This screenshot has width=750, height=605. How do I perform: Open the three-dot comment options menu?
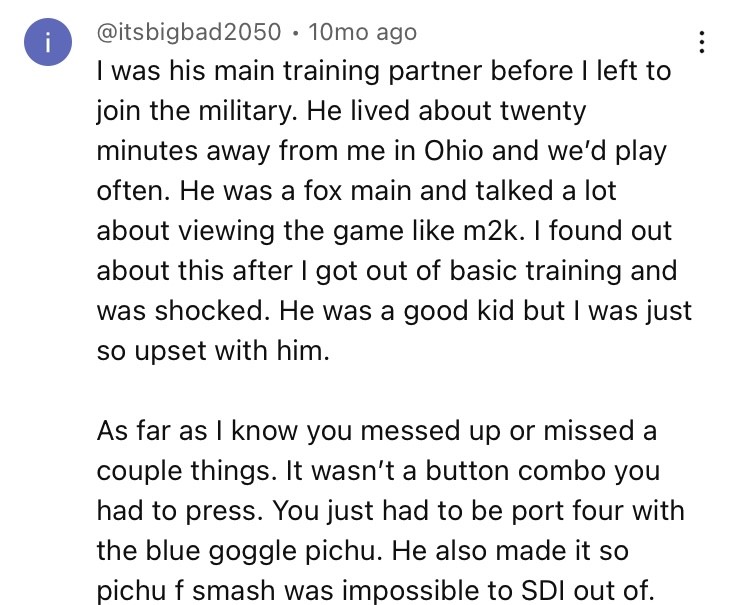pos(702,42)
